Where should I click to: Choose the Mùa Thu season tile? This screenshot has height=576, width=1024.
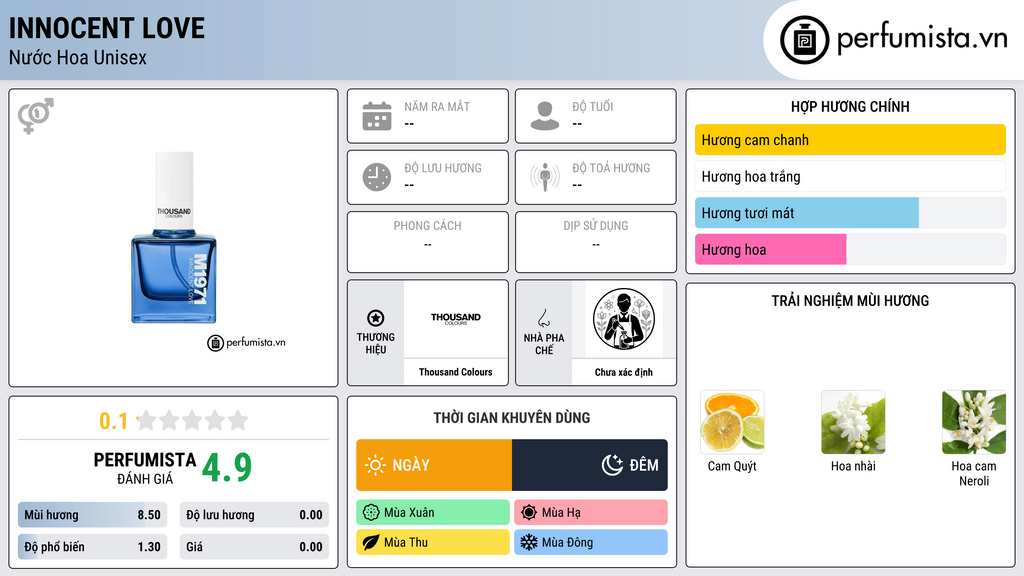point(433,542)
